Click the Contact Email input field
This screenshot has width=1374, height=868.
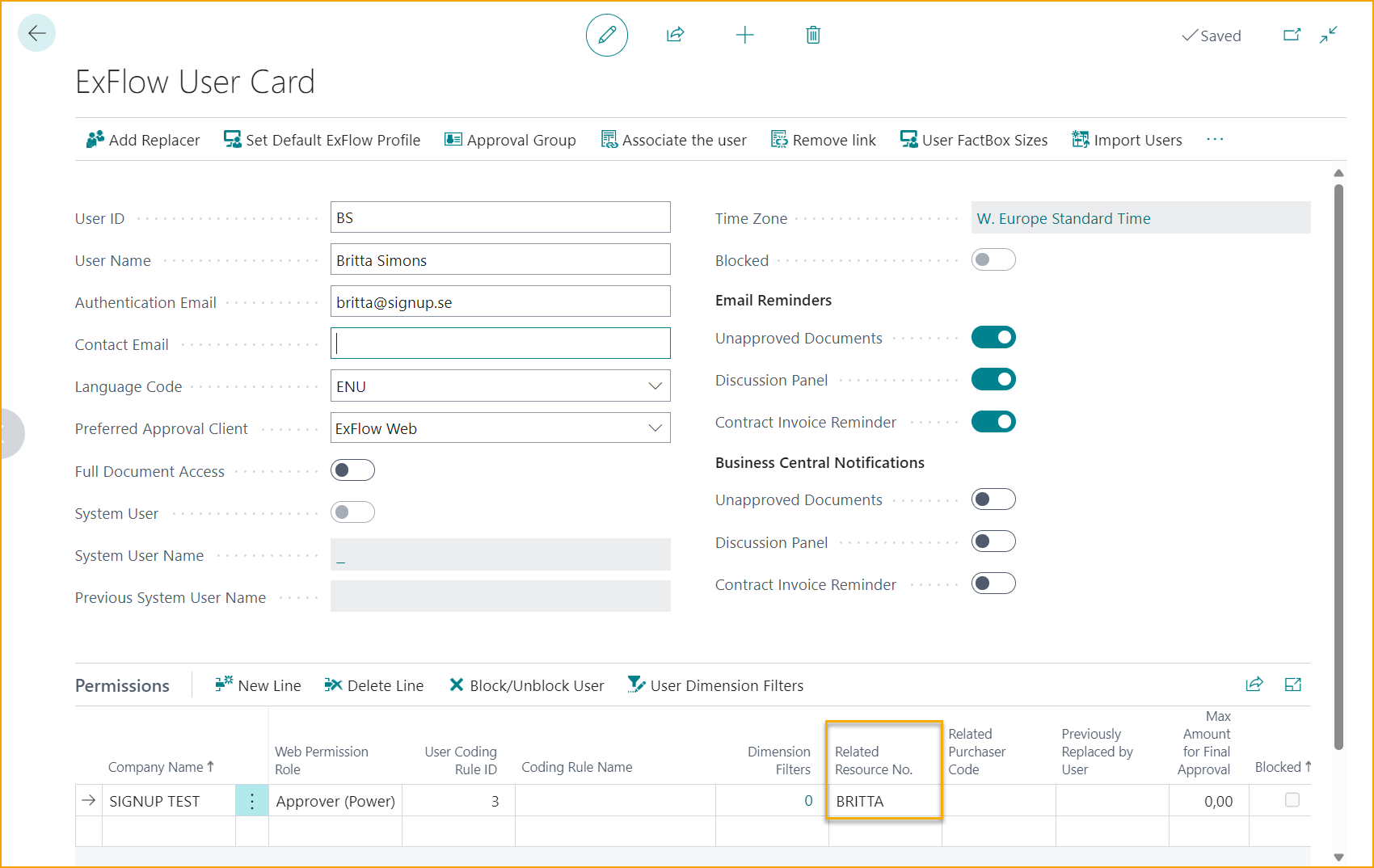[500, 343]
